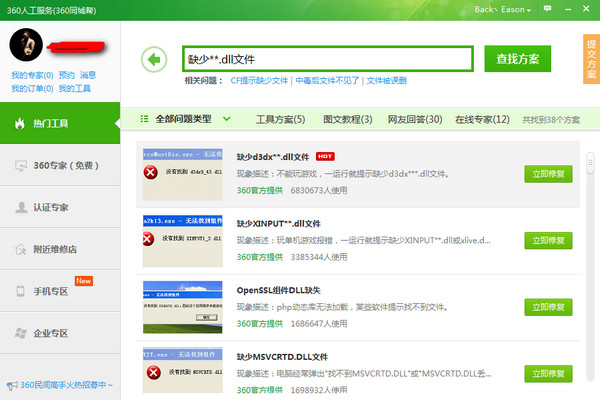Viewport: 600px width, 400px height.
Task: Open 认证专家 section
Action: [60, 207]
